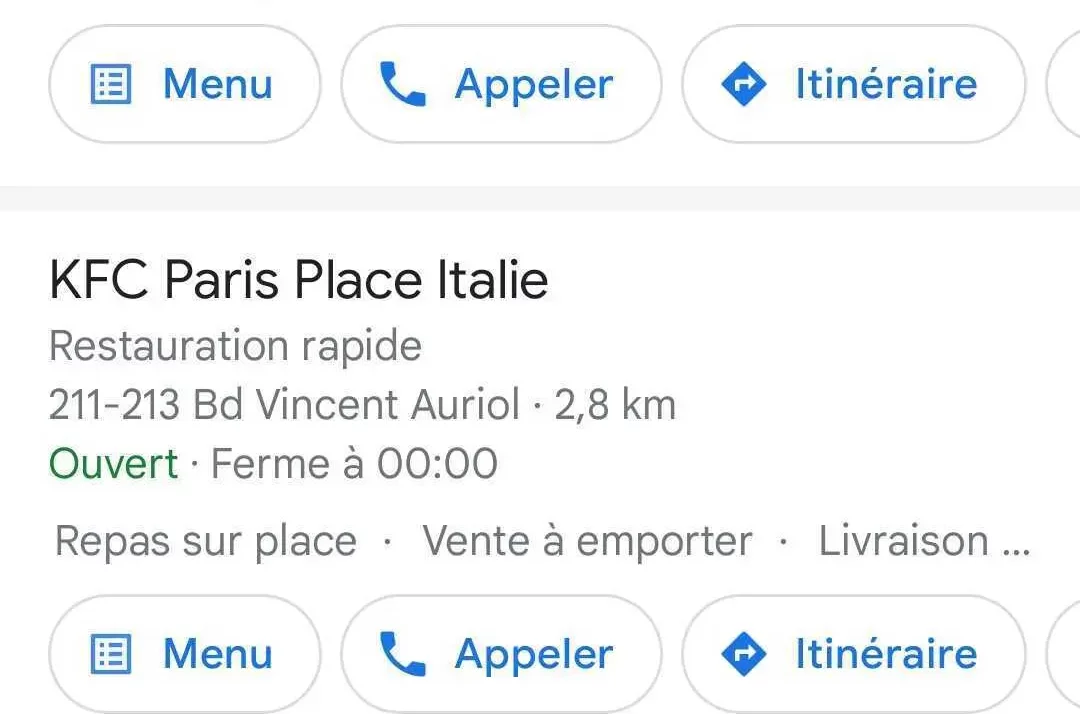
Task: Click the menu list icon in the listing above KFC
Action: tap(111, 84)
